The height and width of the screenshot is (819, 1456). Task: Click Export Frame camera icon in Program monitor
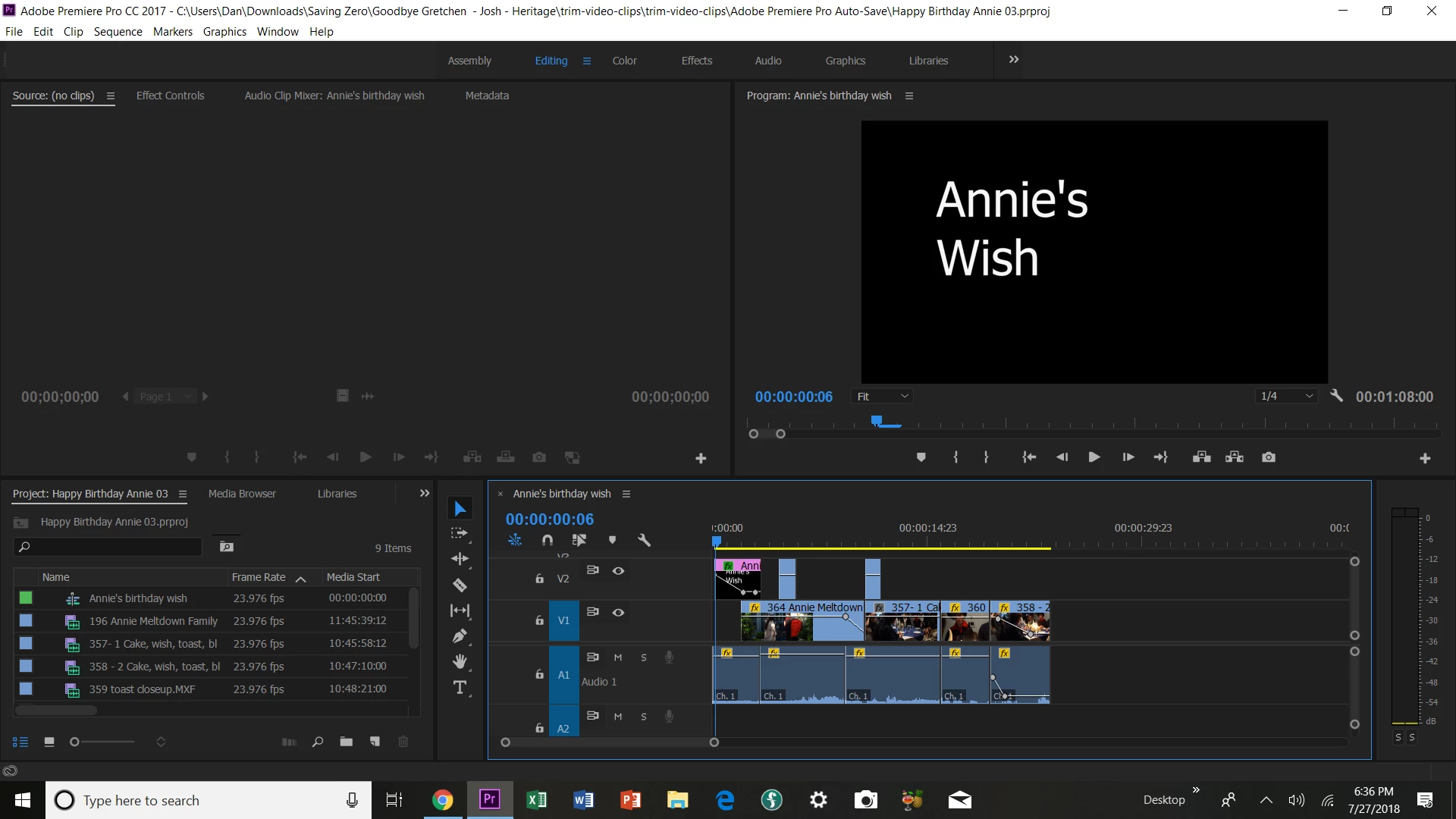(x=1269, y=457)
